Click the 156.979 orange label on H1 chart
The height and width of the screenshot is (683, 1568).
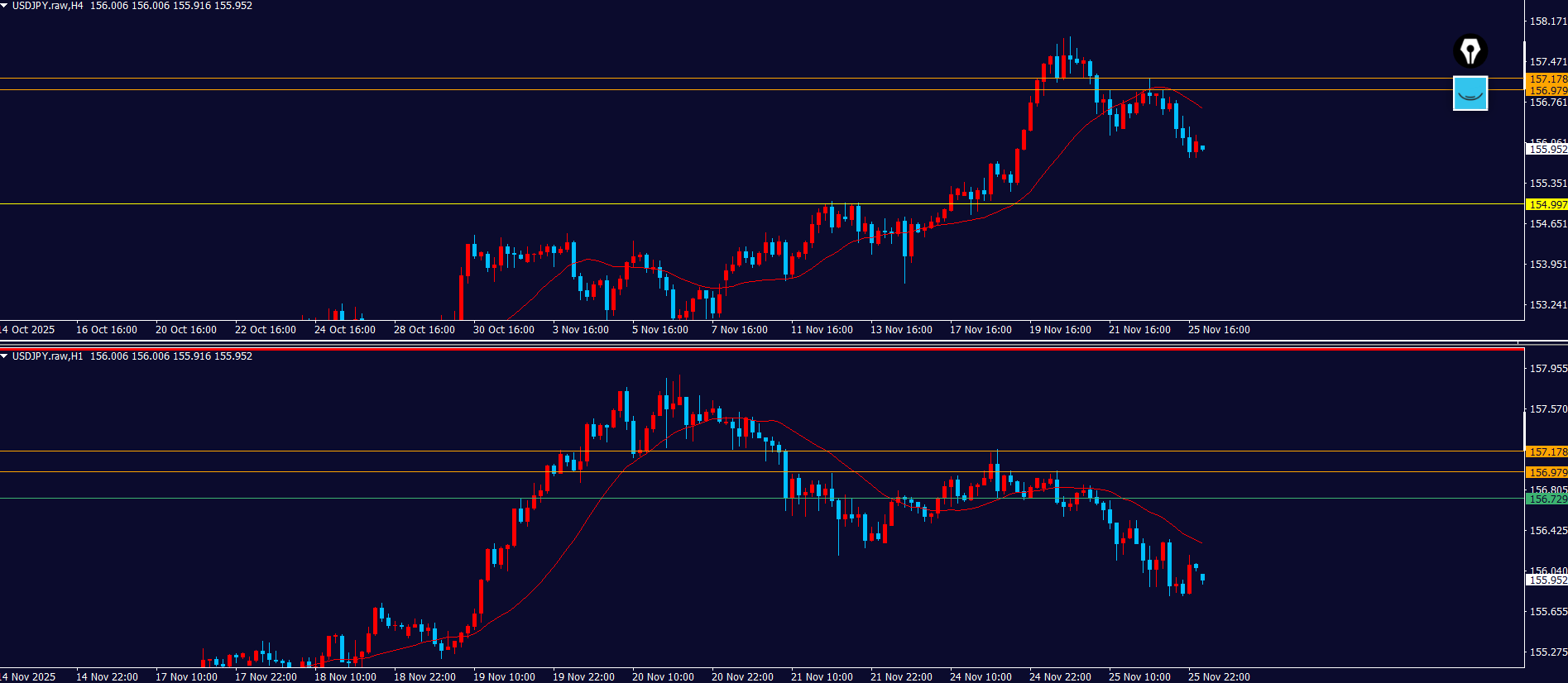[1546, 472]
